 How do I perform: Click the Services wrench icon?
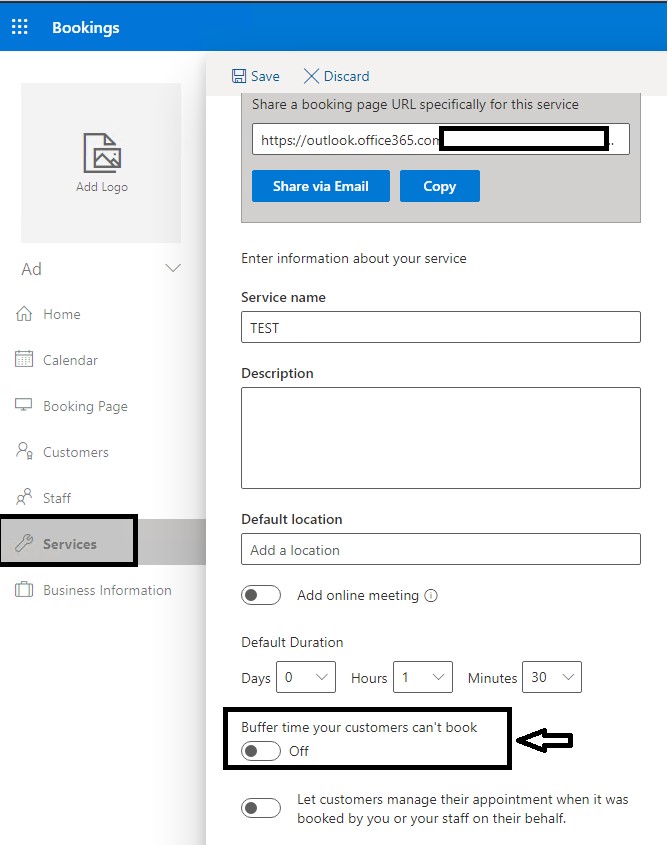[x=24, y=543]
